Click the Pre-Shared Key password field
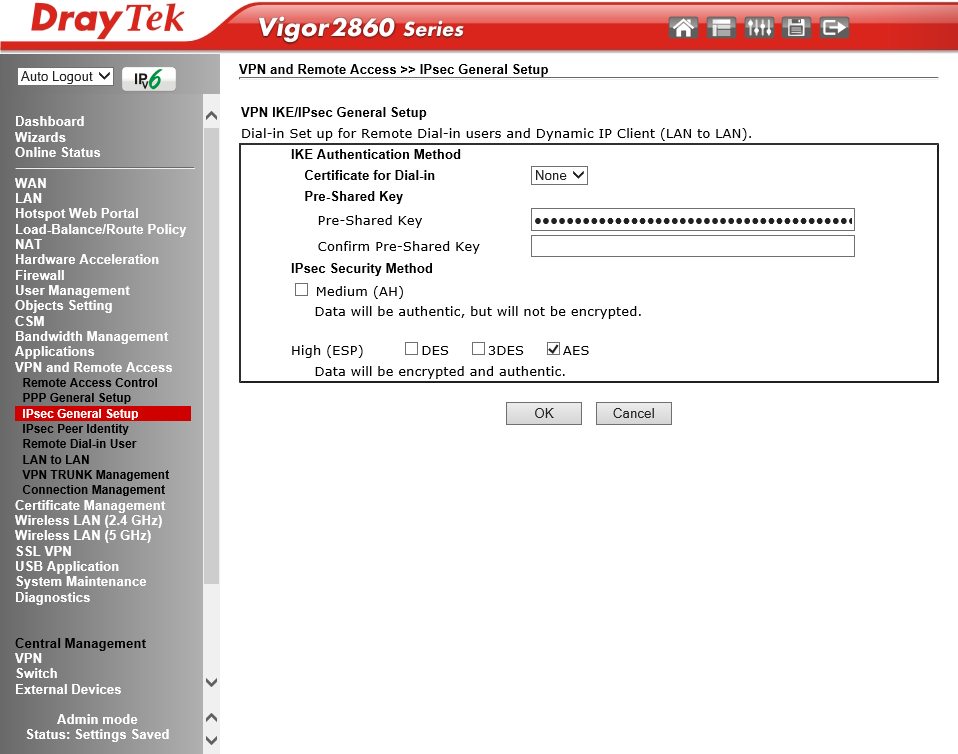958x754 pixels. (692, 220)
